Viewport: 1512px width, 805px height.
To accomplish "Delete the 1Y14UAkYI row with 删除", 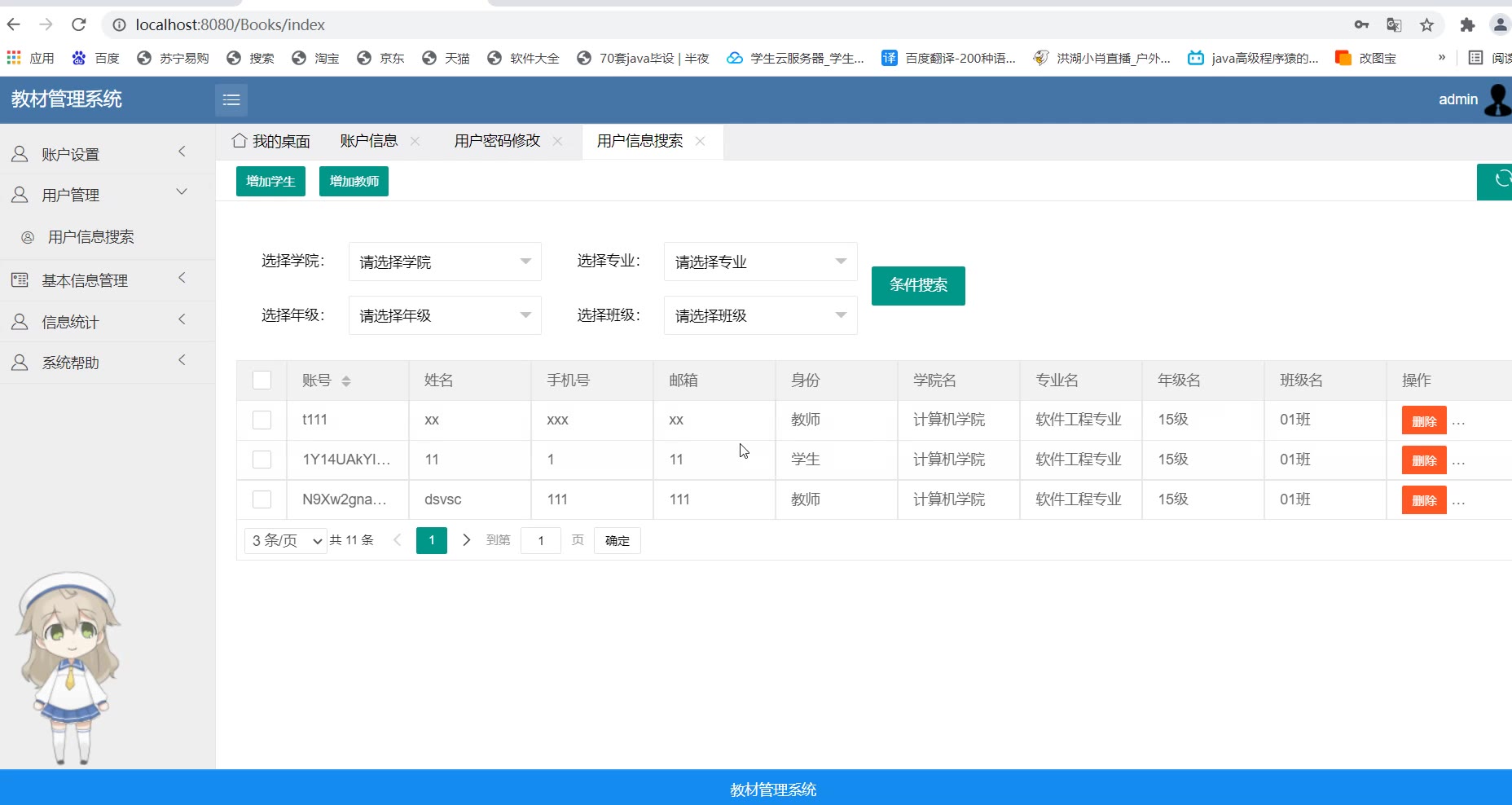I will [x=1424, y=460].
